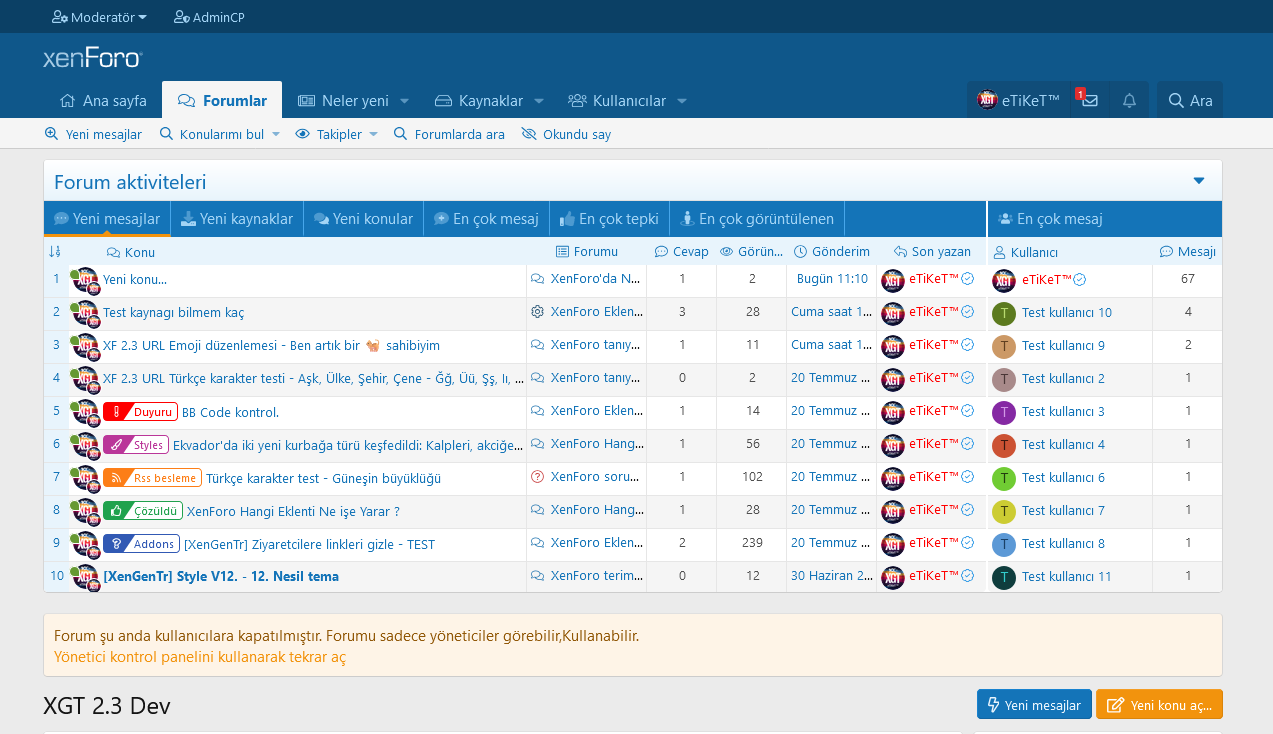The width and height of the screenshot is (1273, 734).
Task: Open the Kullanıcılar dropdown arrow
Action: (682, 101)
